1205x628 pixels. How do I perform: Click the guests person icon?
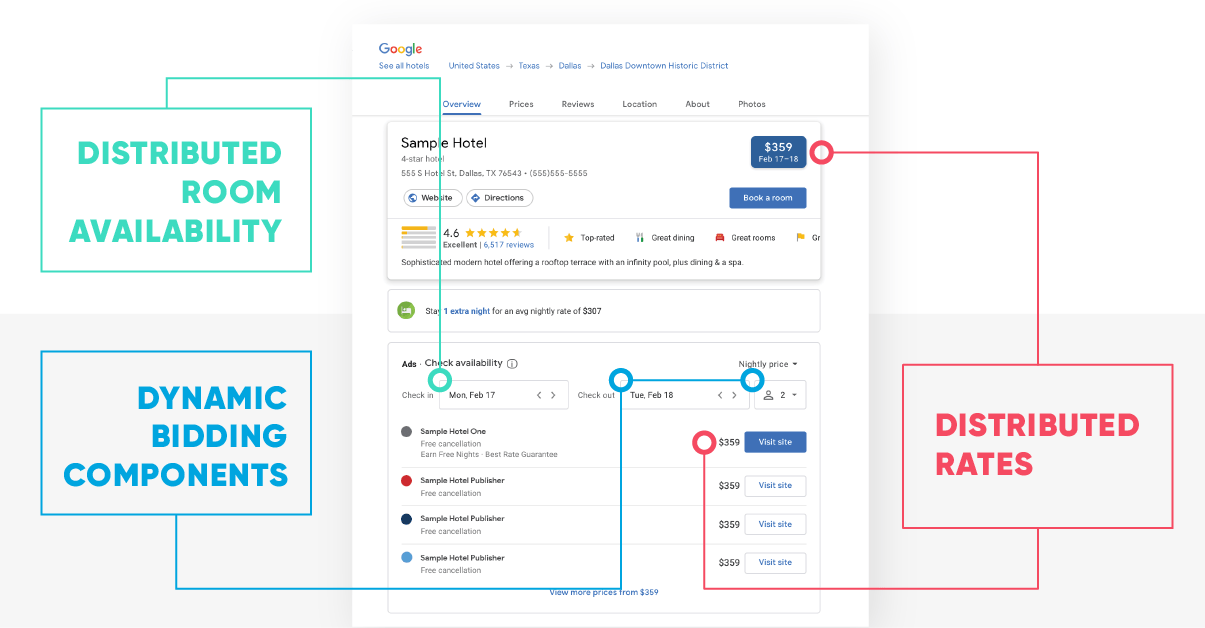(x=766, y=395)
